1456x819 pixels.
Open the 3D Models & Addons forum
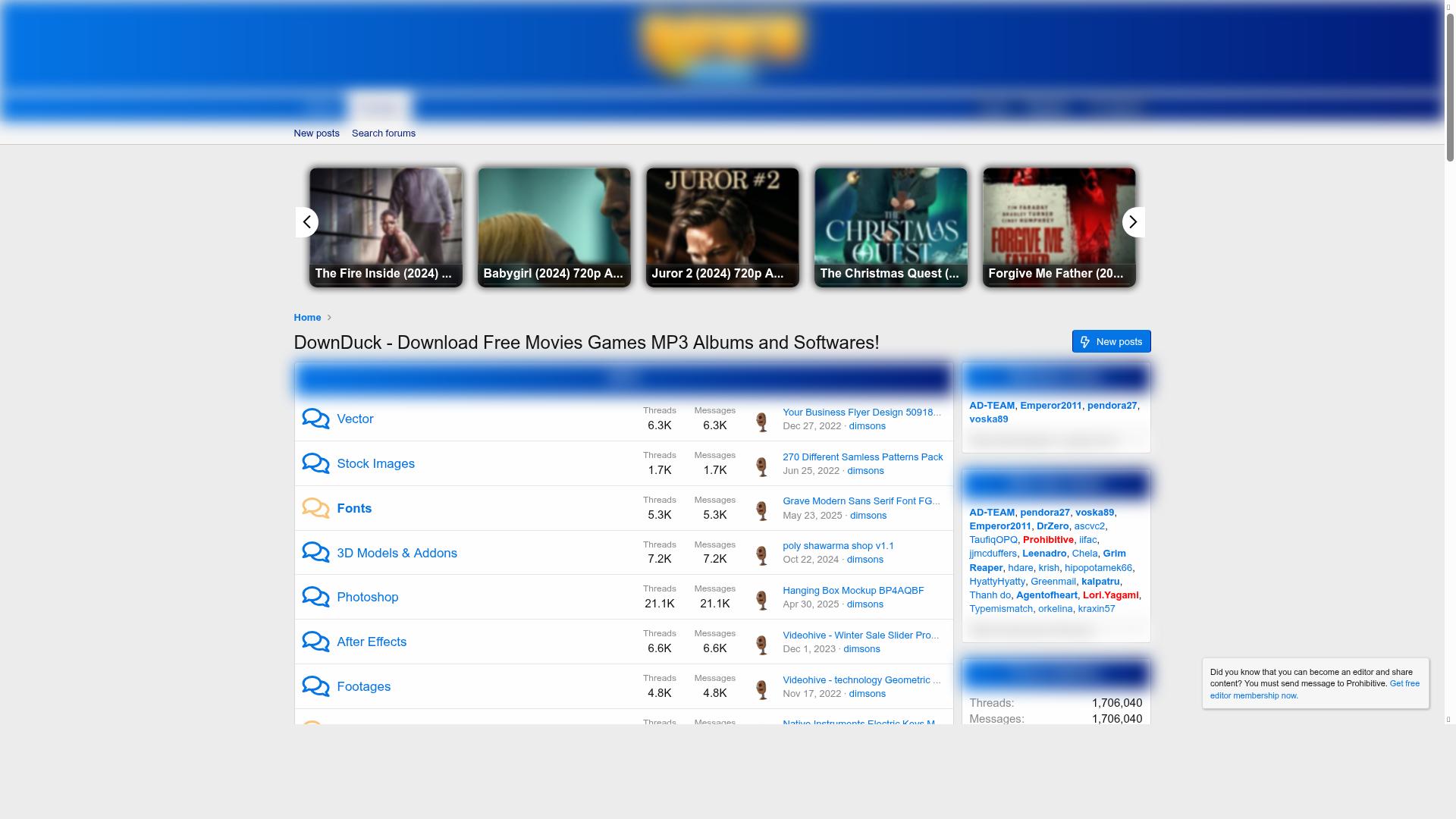pos(397,553)
